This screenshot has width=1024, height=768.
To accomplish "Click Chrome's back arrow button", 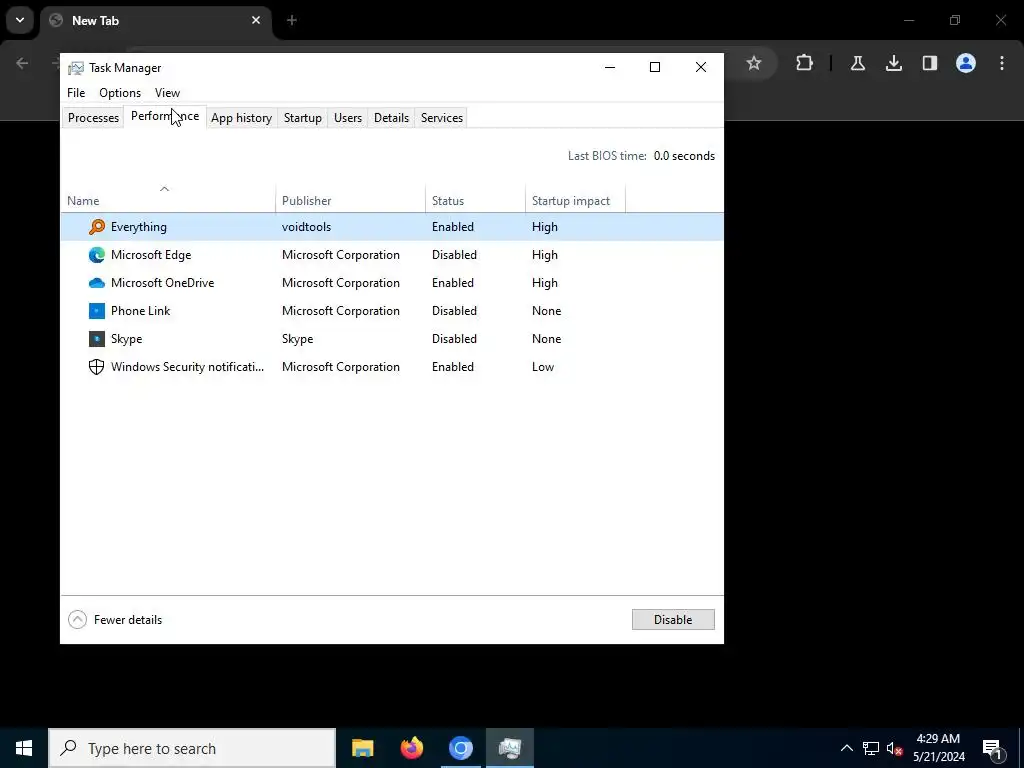I will [22, 63].
